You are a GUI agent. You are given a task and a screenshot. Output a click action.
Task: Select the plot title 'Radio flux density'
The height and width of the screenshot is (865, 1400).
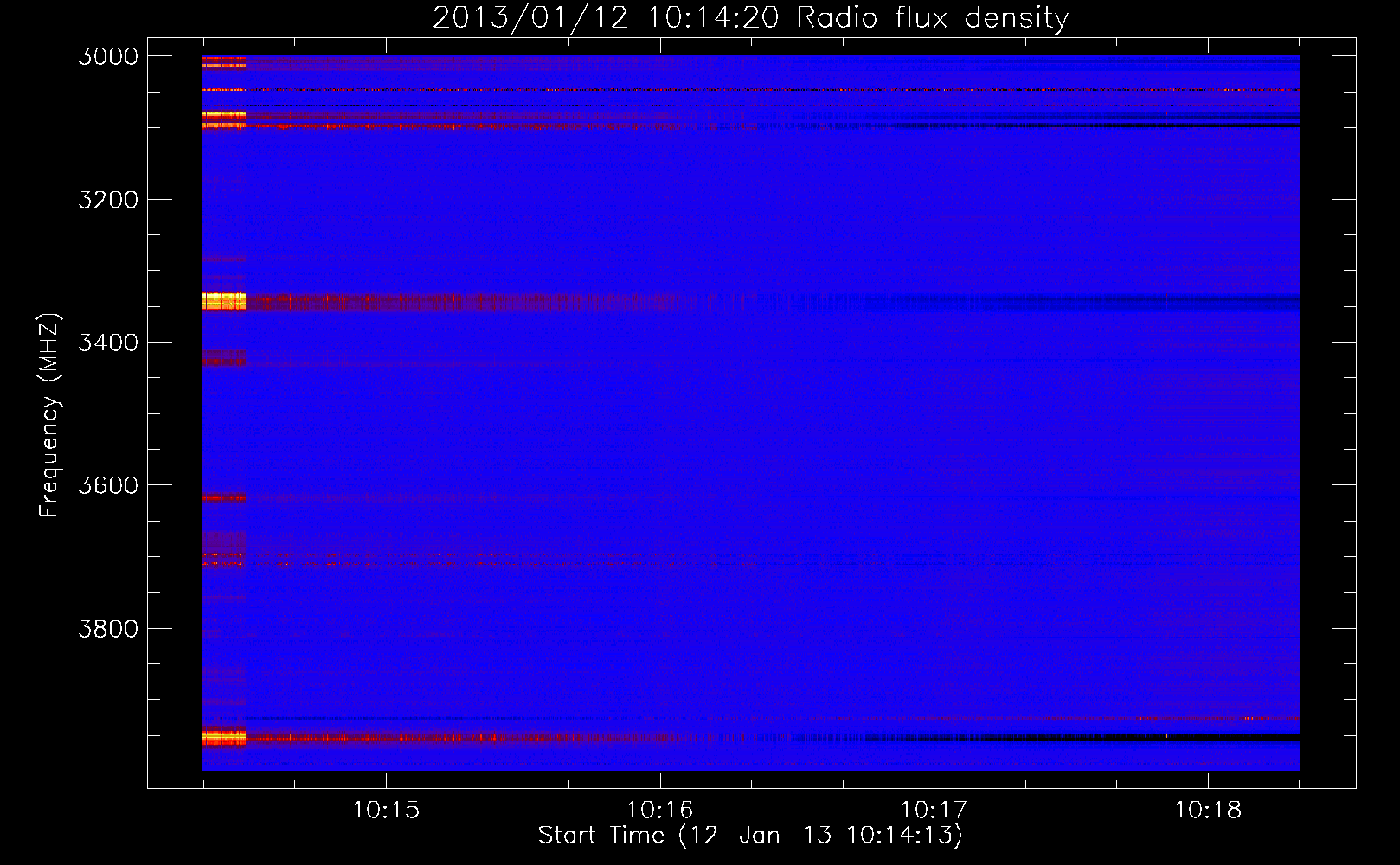click(x=933, y=18)
